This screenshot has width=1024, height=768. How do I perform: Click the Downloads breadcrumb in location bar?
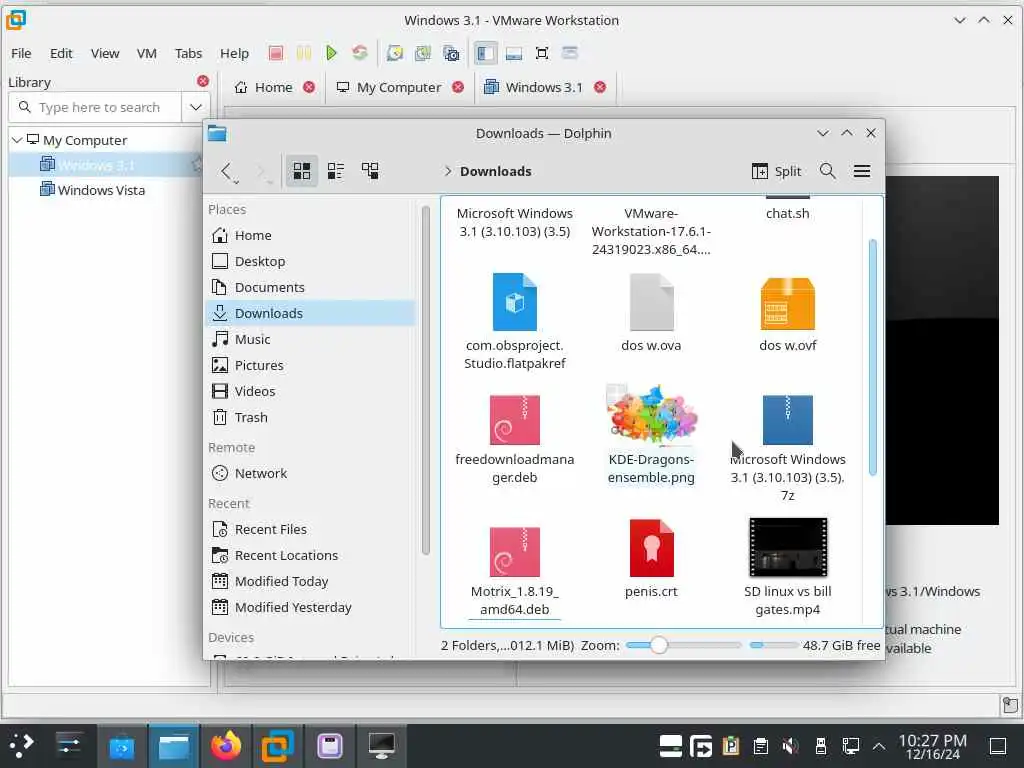[x=496, y=171]
